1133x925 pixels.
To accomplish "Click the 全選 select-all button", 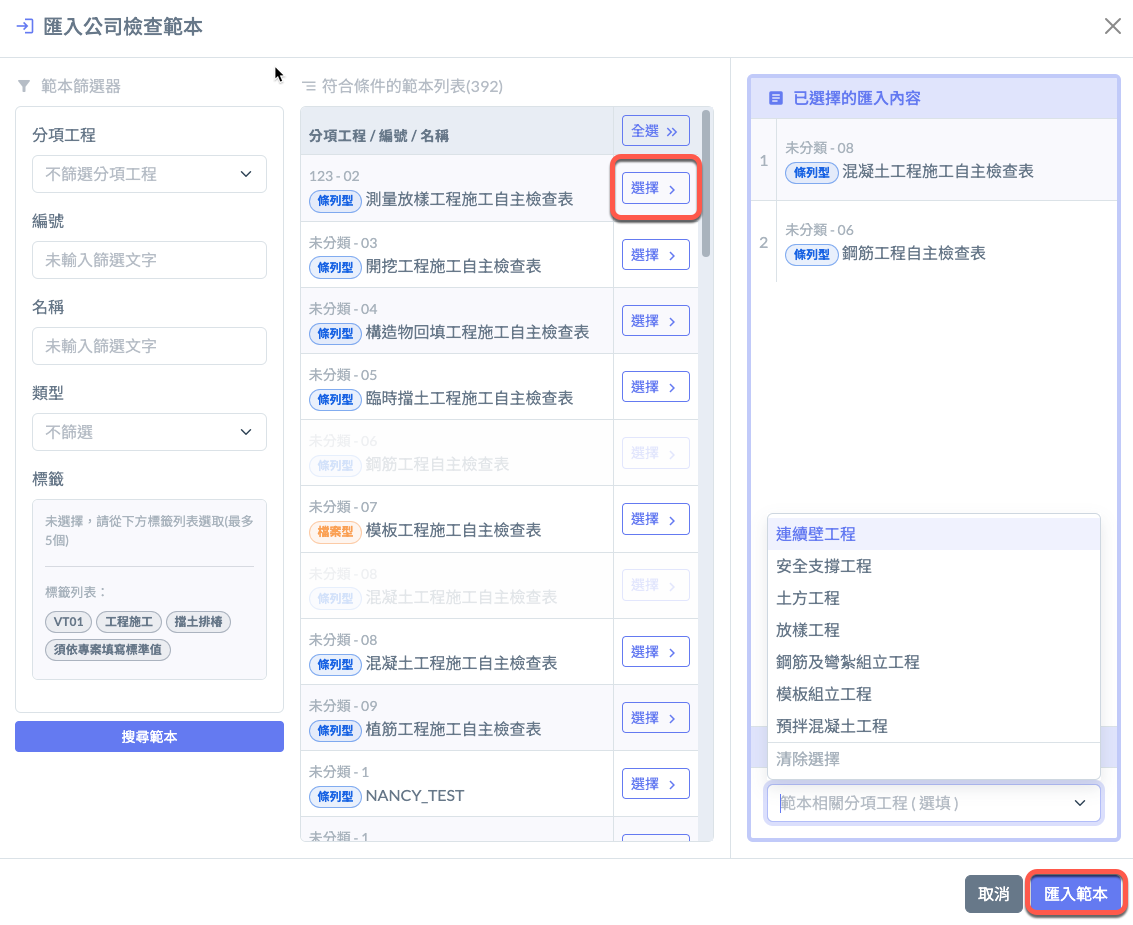I will 655,131.
